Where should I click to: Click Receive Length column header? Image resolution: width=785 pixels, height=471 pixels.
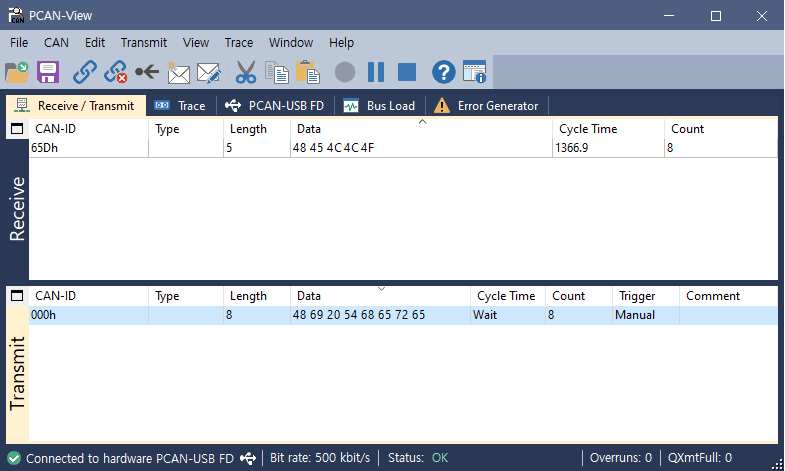coord(257,129)
